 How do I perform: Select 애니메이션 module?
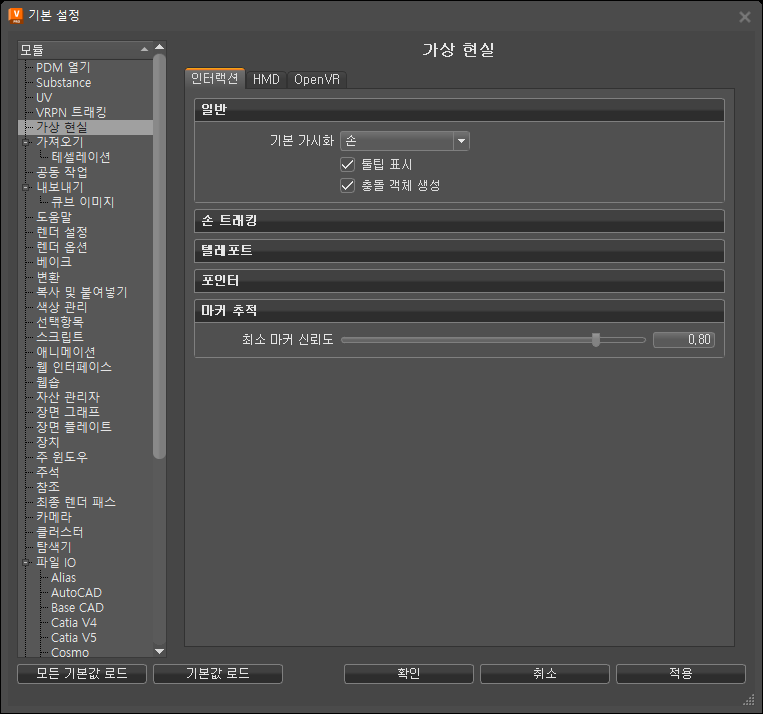[66, 352]
